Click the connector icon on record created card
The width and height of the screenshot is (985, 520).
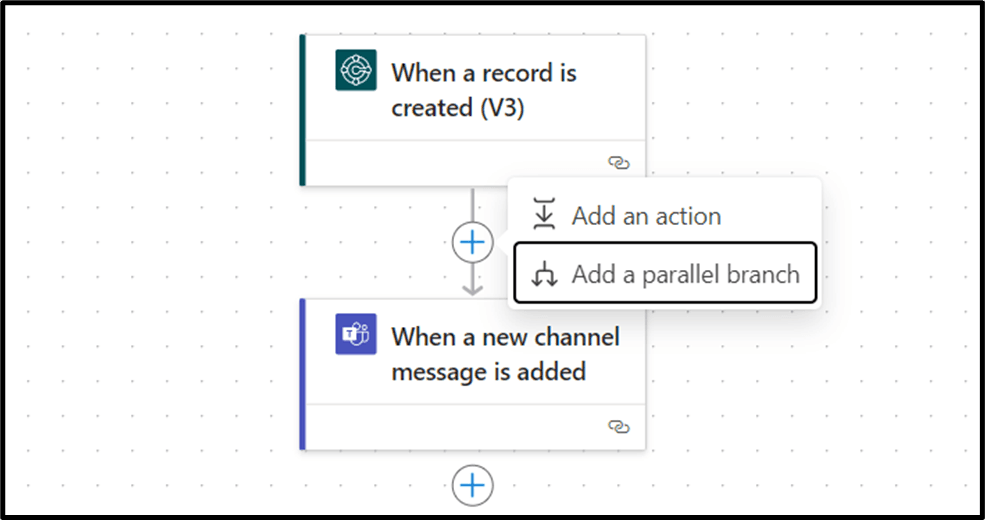point(356,70)
